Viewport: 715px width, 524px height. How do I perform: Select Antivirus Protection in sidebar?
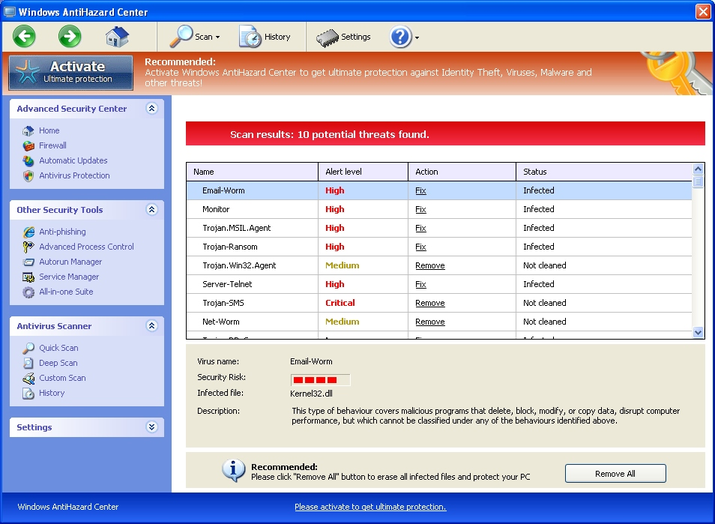pos(73,176)
